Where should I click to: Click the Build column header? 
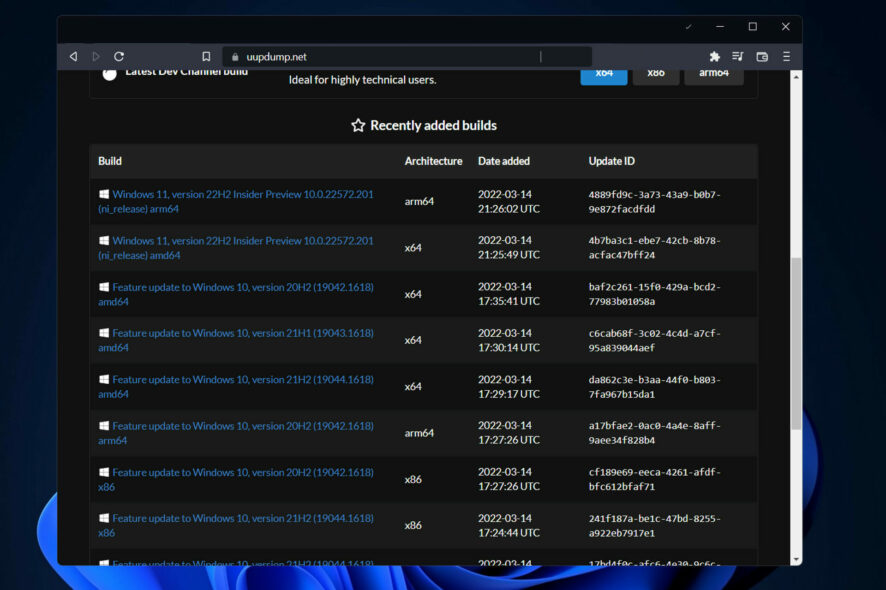pos(110,161)
